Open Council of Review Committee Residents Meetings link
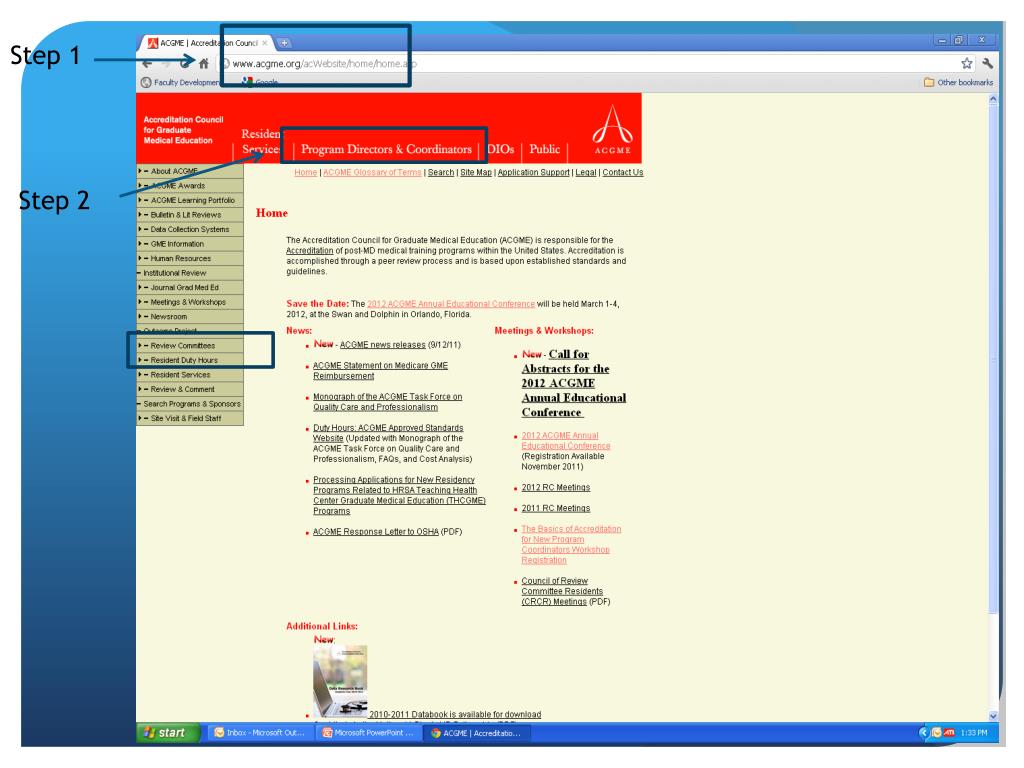 point(562,591)
